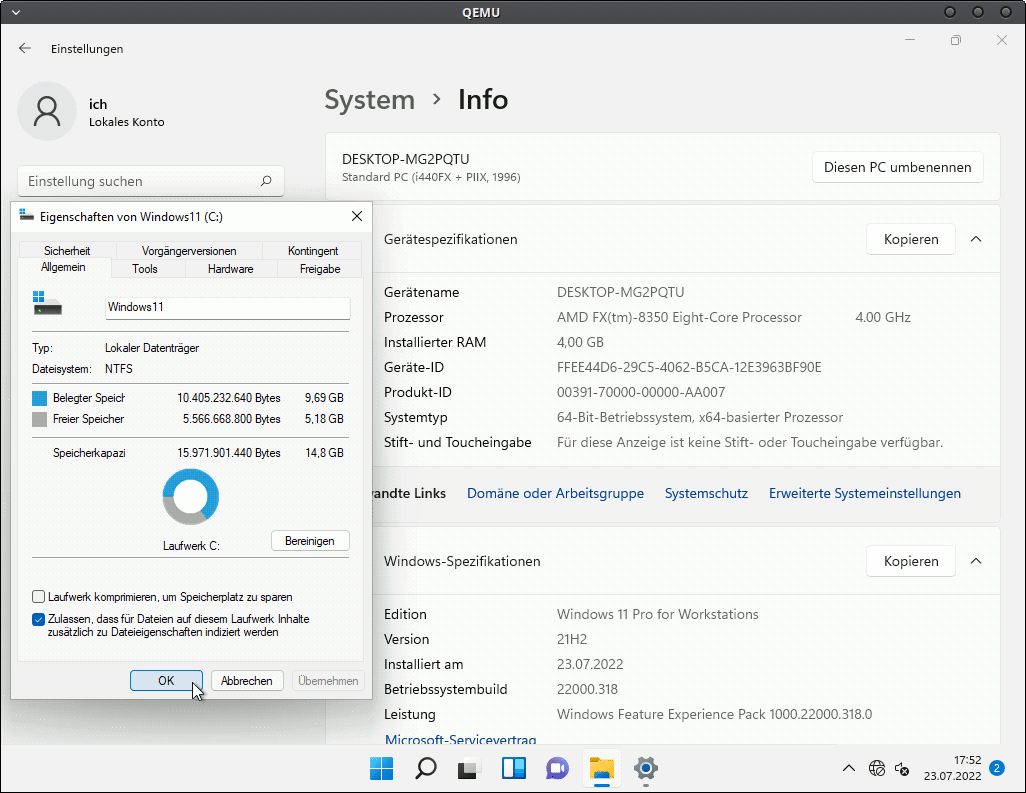The image size is (1026, 793).
Task: Click the gray Freier Speicher color swatch
Action: (39, 419)
